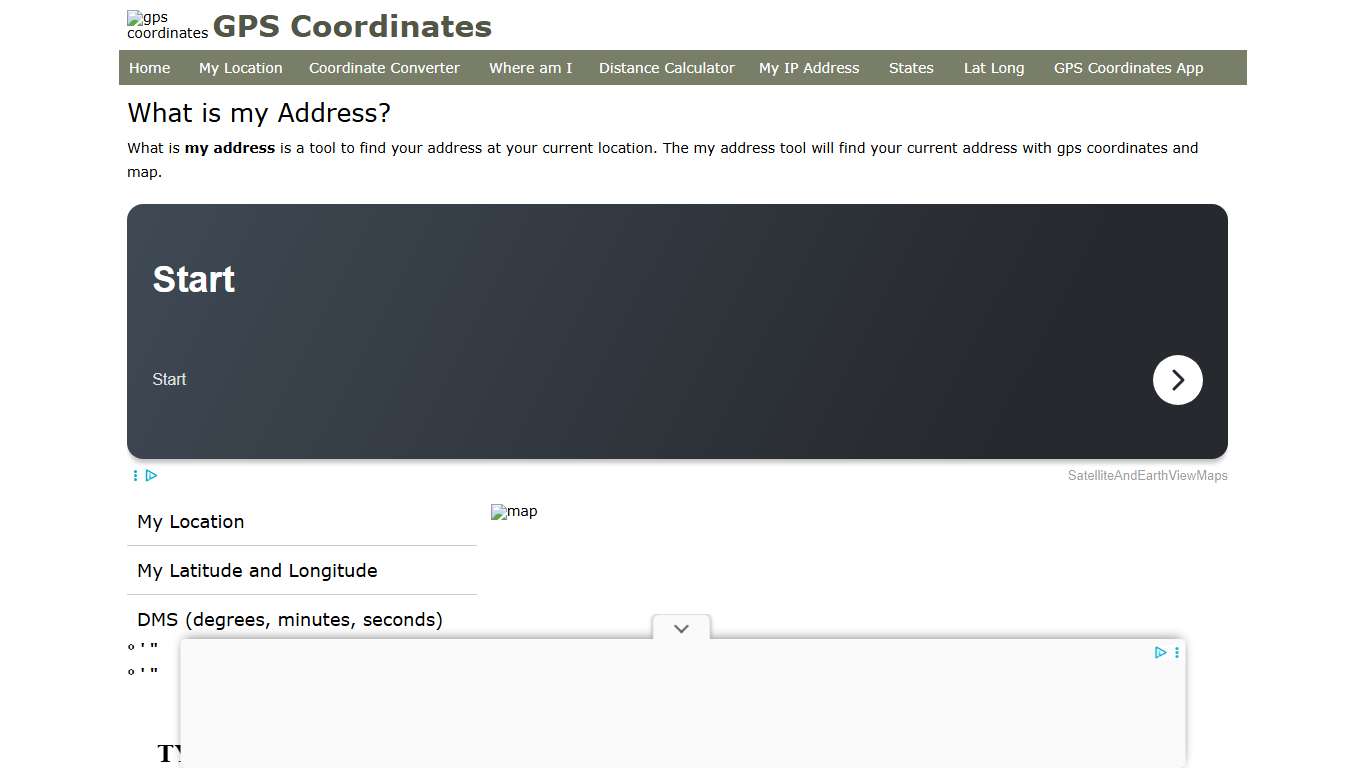1366x768 pixels.
Task: Collapse the bottom ad using chevron tab
Action: click(x=681, y=629)
